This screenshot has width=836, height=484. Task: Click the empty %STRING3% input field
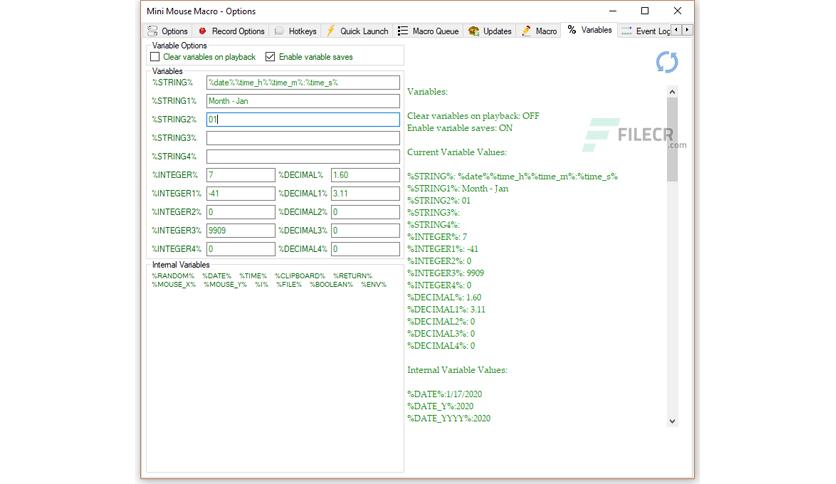[303, 138]
